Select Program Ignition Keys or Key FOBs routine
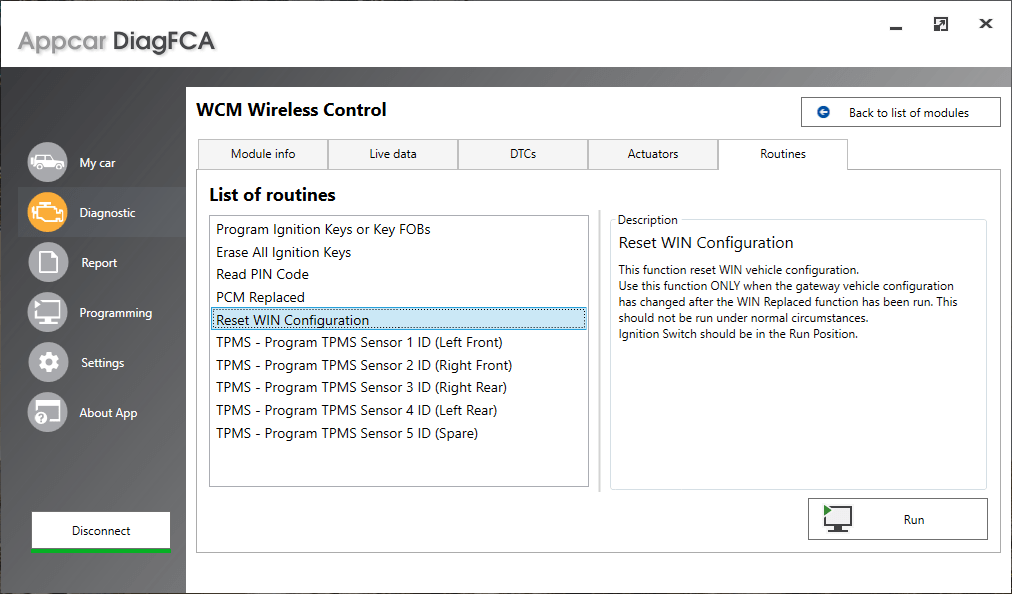This screenshot has height=594, width=1012. coord(323,229)
